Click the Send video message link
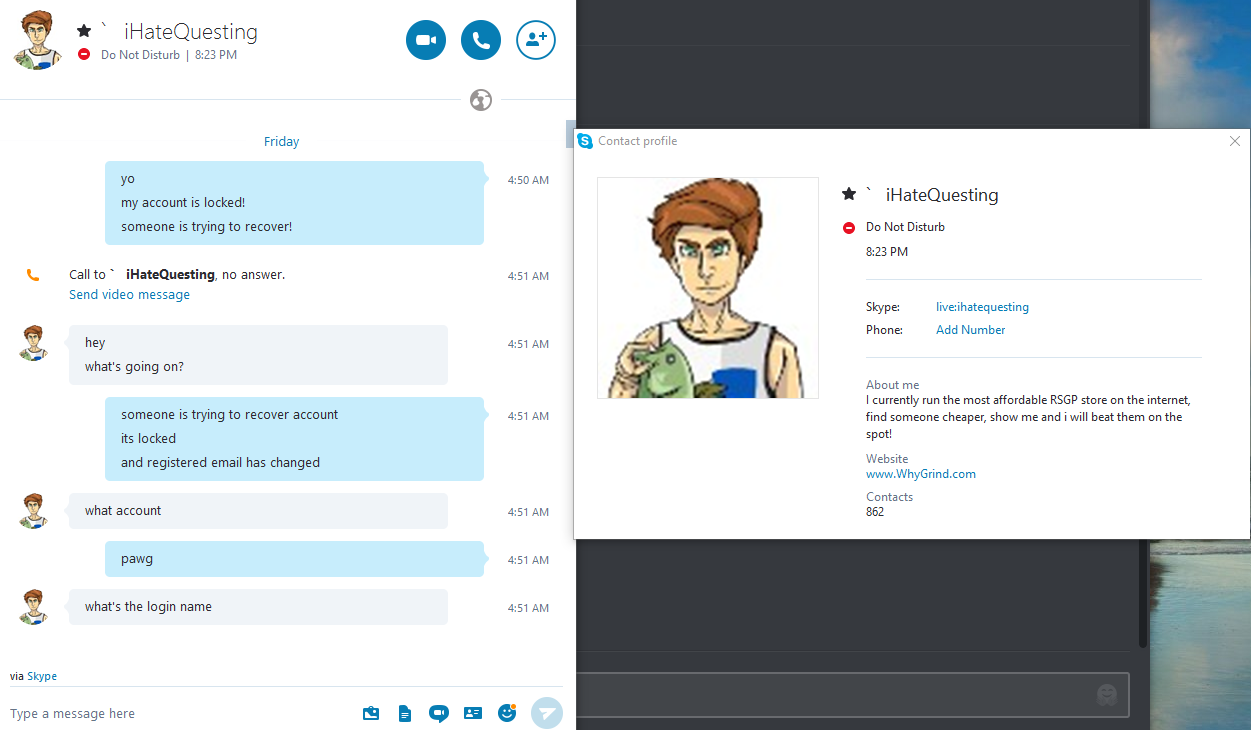 129,295
